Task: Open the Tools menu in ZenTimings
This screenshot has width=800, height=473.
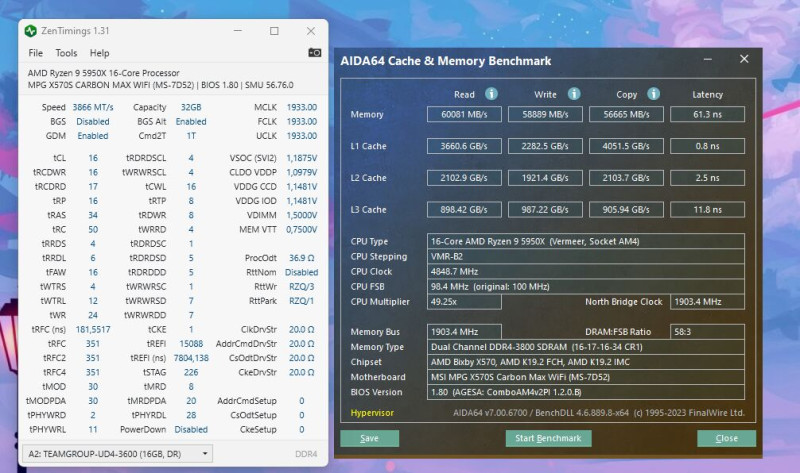Action: (x=66, y=53)
